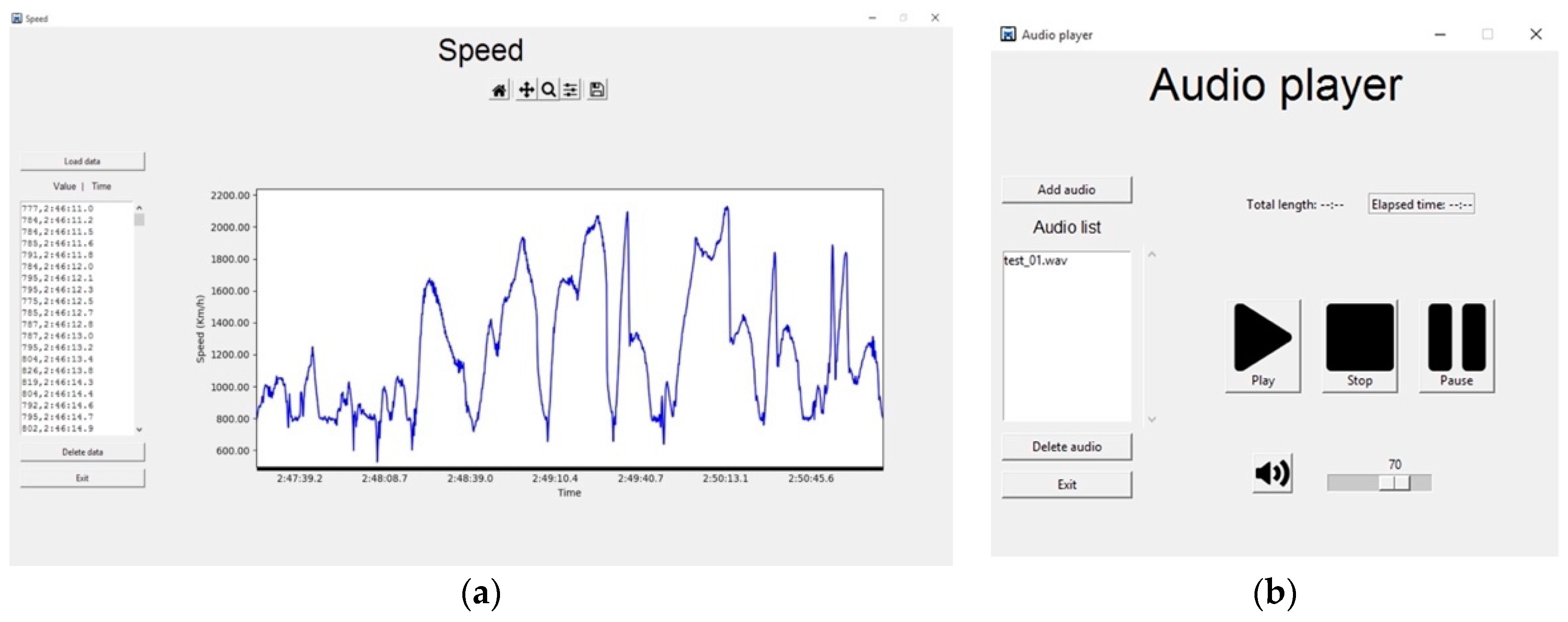Screen dimensions: 1568x622
Task: Open the Configure subplots sliders icon
Action: pos(570,90)
